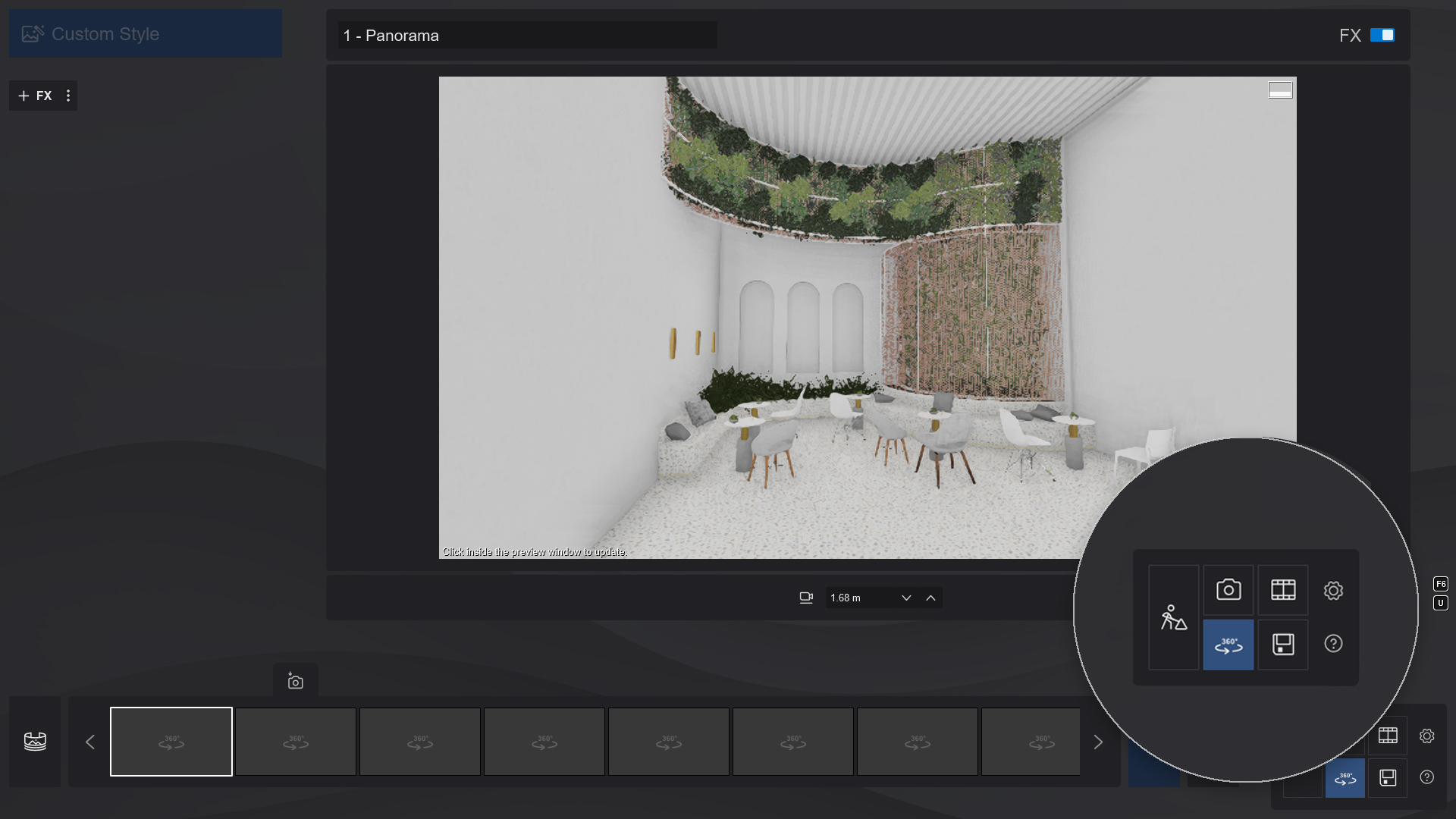The height and width of the screenshot is (819, 1456).
Task: Switch to Build mode with the person icon
Action: 1173,617
